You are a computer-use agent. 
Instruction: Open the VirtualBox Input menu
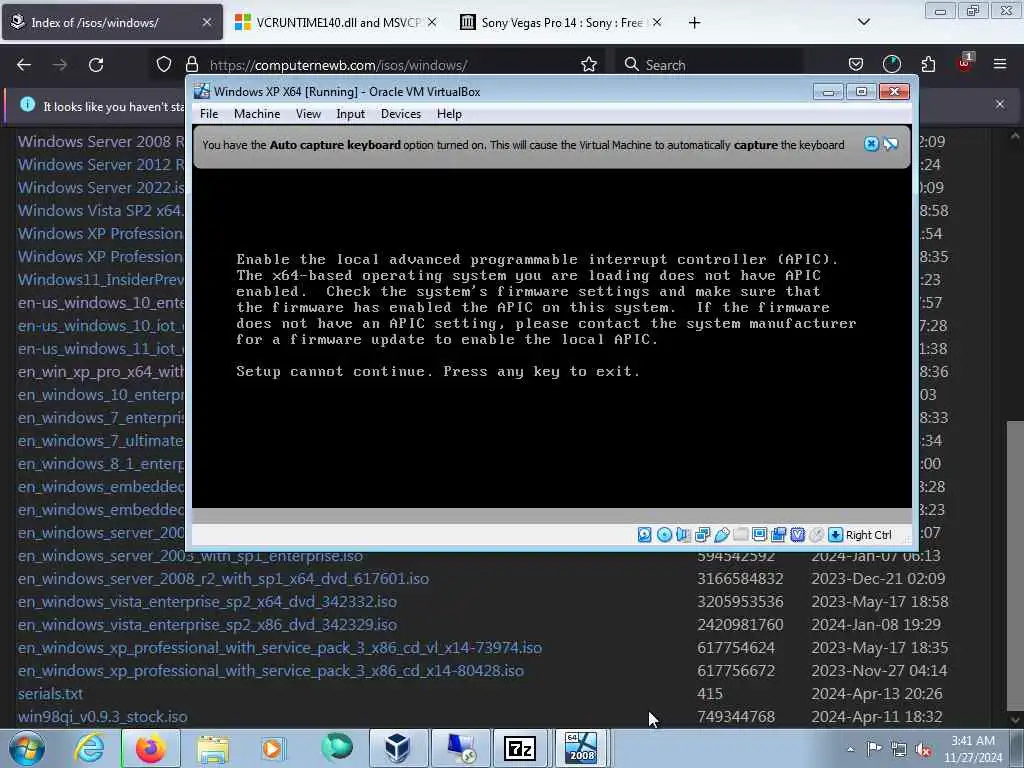(x=350, y=114)
